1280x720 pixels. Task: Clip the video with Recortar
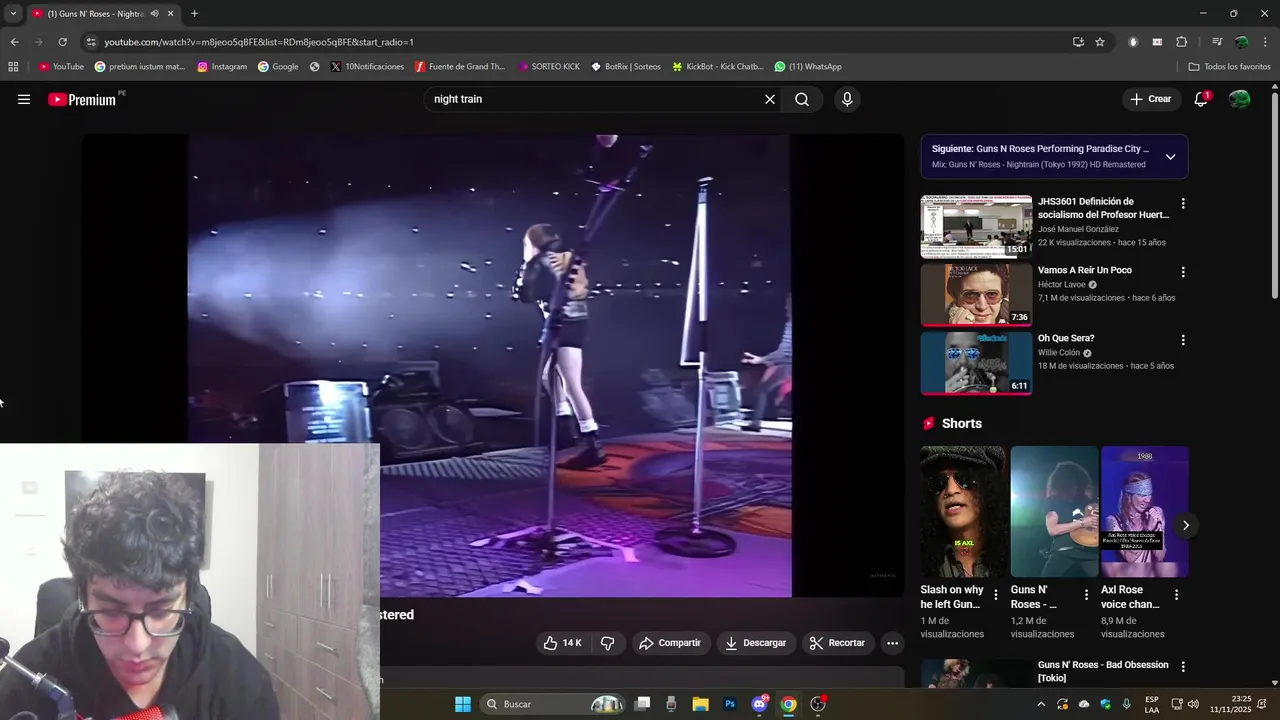(838, 643)
